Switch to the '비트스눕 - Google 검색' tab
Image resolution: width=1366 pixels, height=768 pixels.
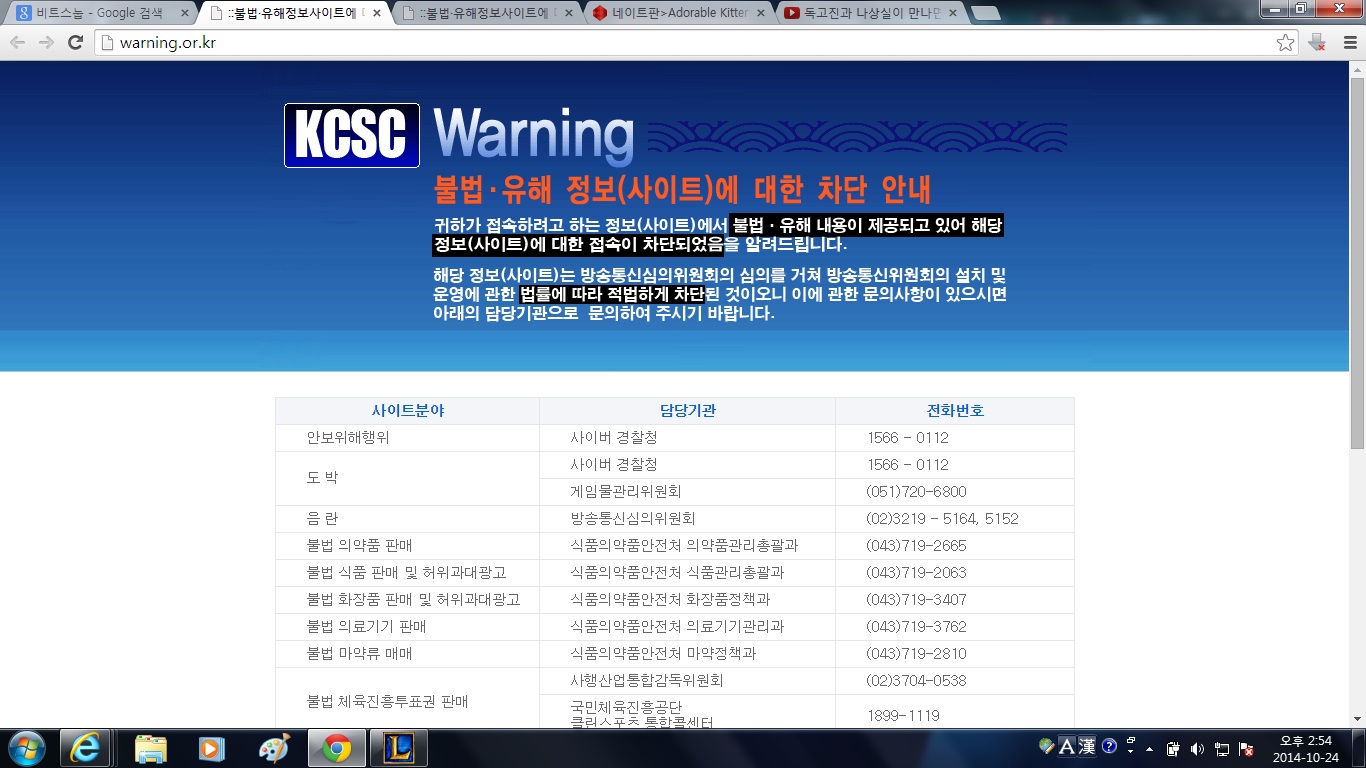click(x=96, y=14)
